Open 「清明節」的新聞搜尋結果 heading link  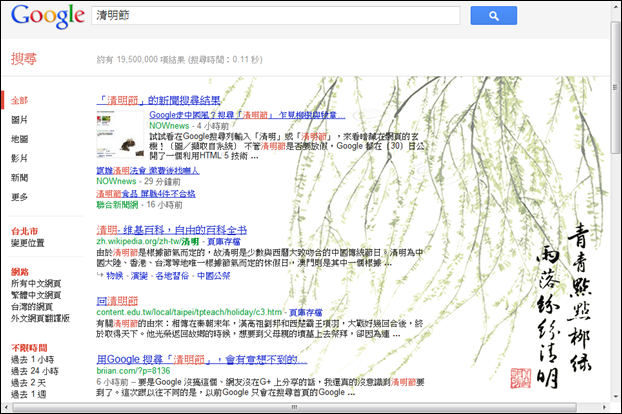coord(158,100)
